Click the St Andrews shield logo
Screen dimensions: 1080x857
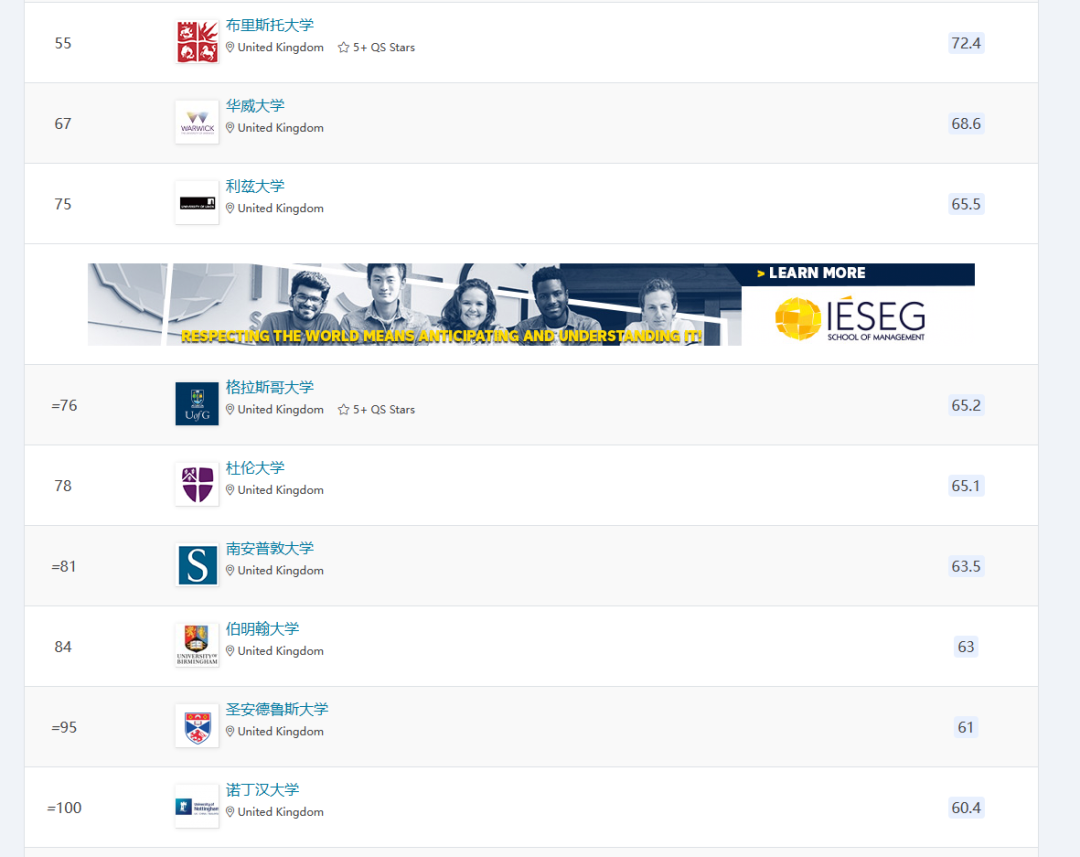[197, 726]
